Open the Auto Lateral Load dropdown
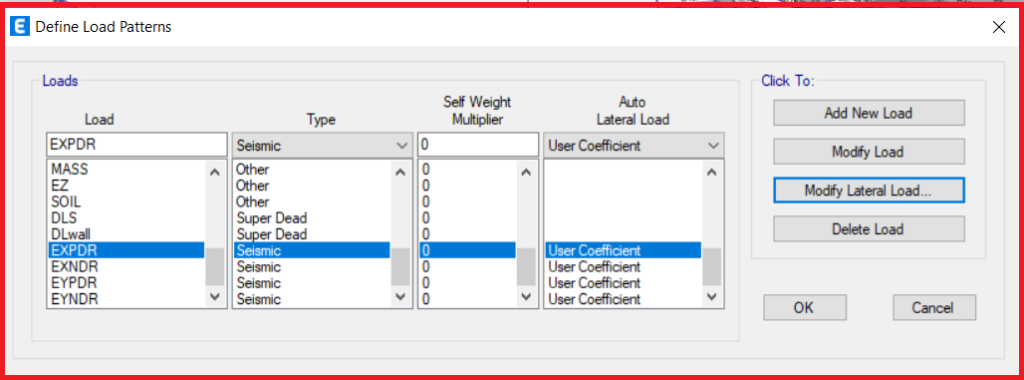This screenshot has width=1024, height=380. point(633,145)
